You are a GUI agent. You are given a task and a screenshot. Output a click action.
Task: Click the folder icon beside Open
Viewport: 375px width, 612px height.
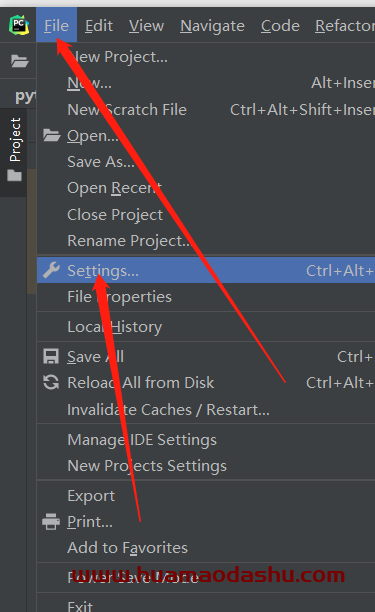(x=51, y=135)
